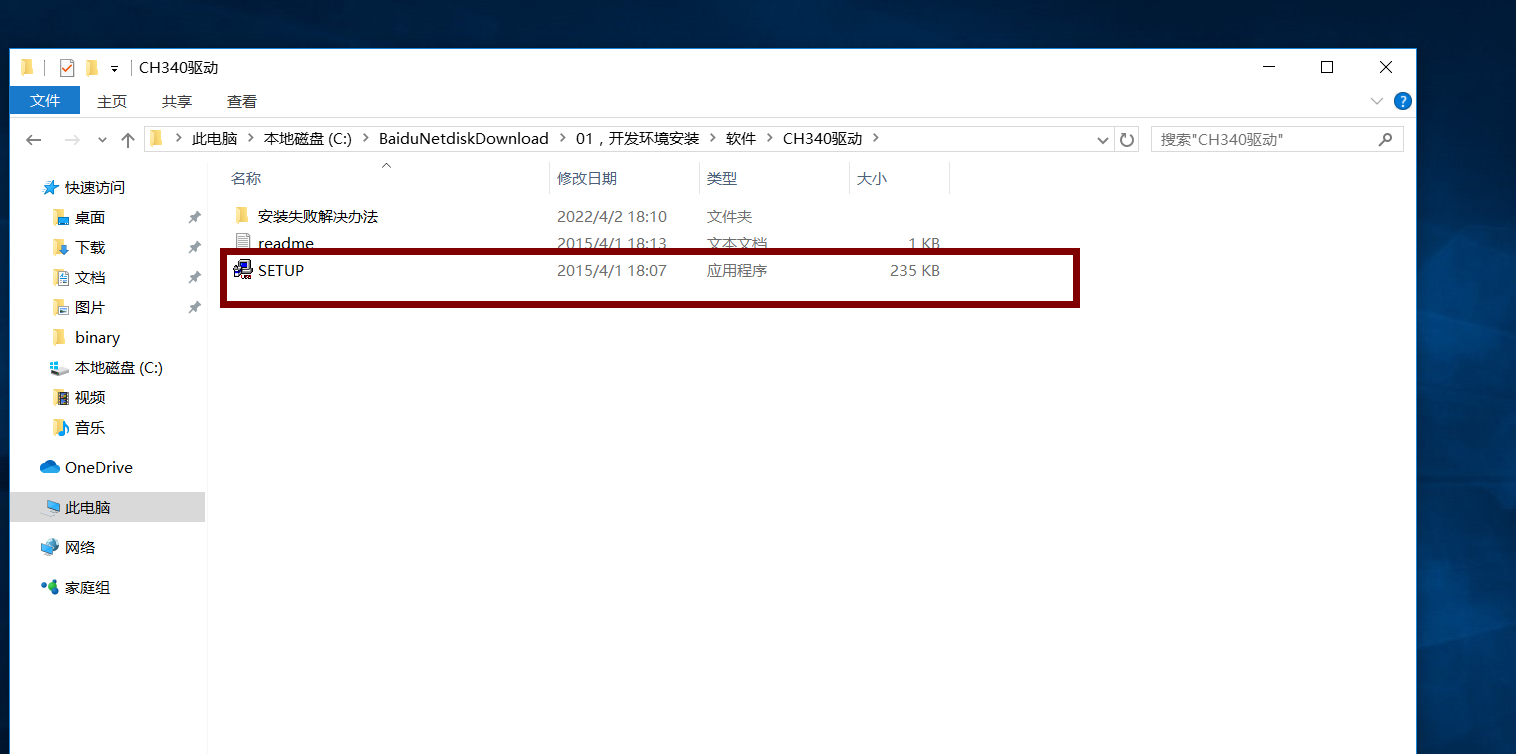The width and height of the screenshot is (1516, 754).
Task: Click the search magnifier icon
Action: pos(1385,140)
